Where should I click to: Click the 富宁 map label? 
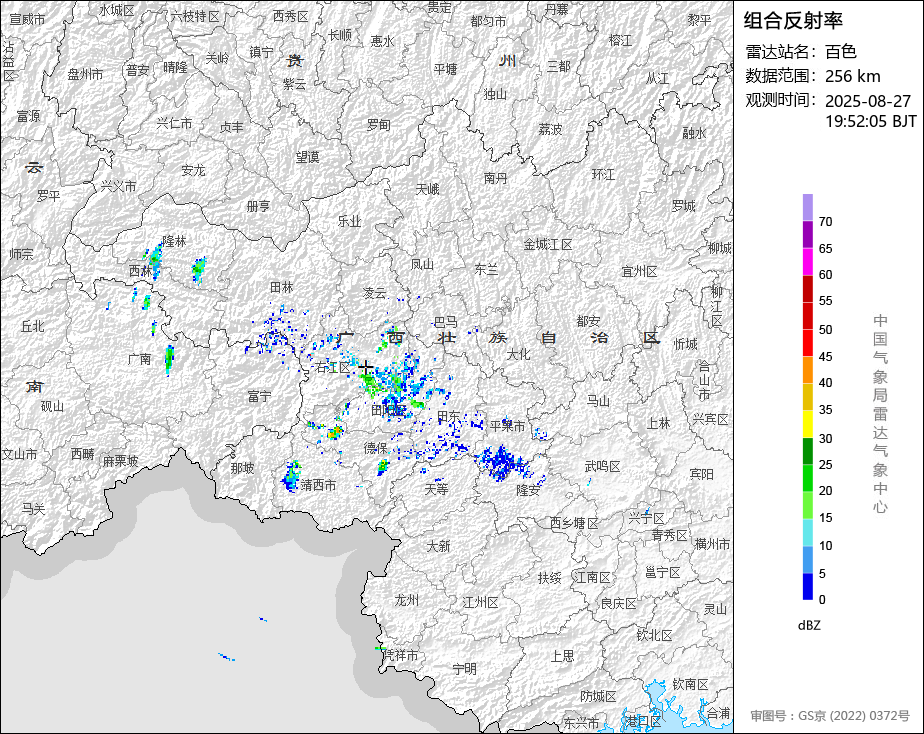tap(259, 397)
